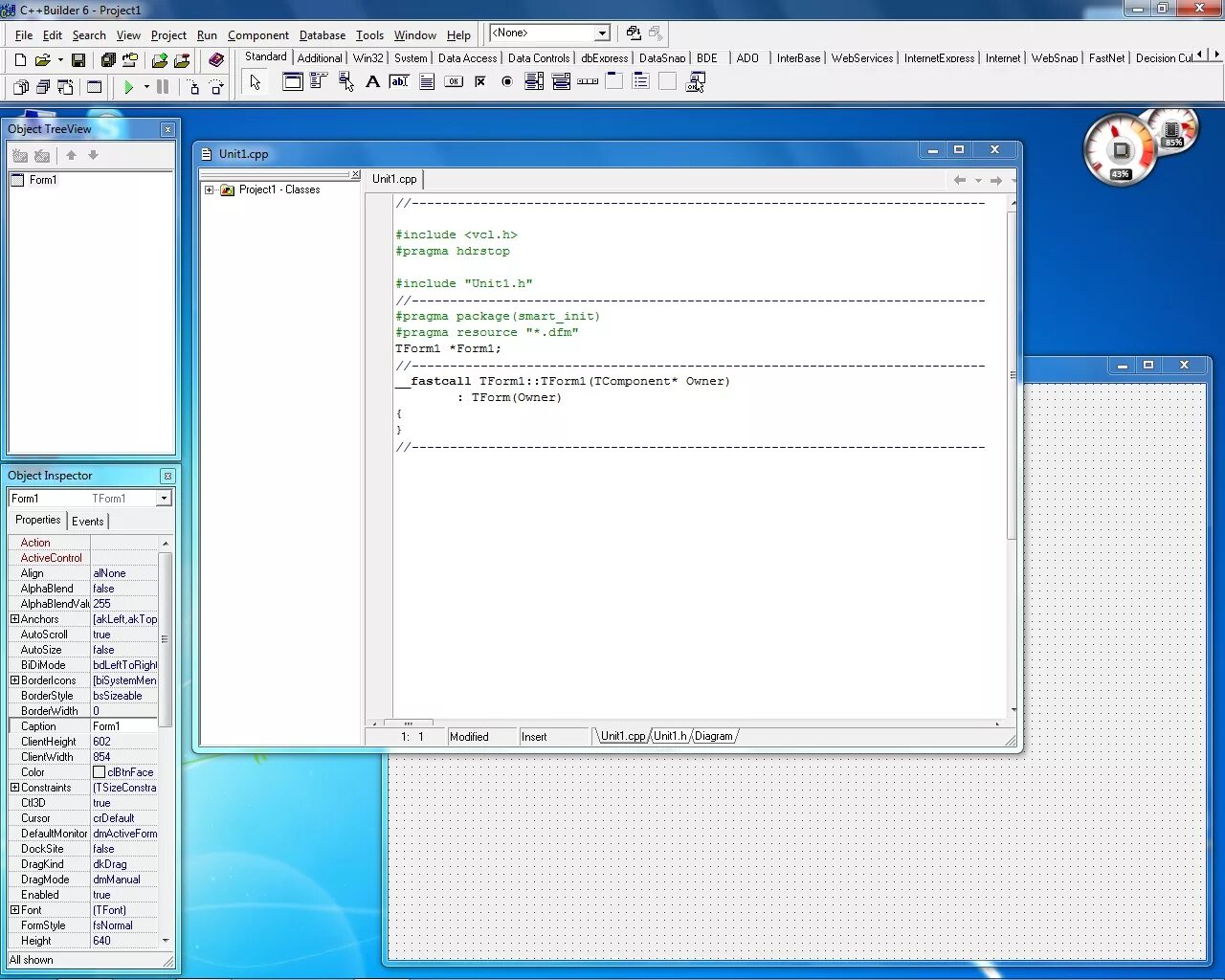The width and height of the screenshot is (1225, 980).
Task: Click the New items toolbar icon
Action: tap(20, 60)
